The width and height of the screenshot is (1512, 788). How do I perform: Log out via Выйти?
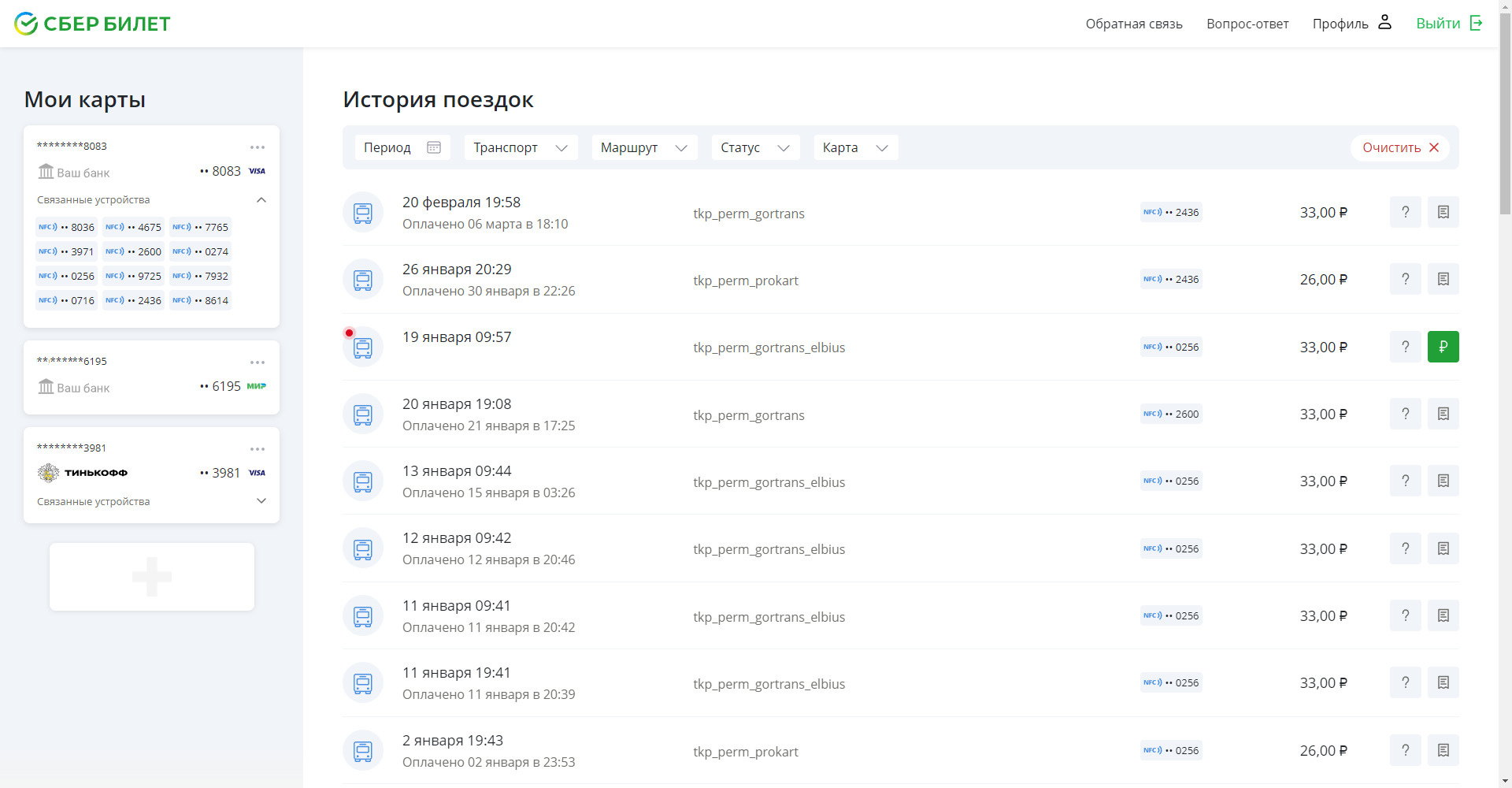click(1450, 23)
